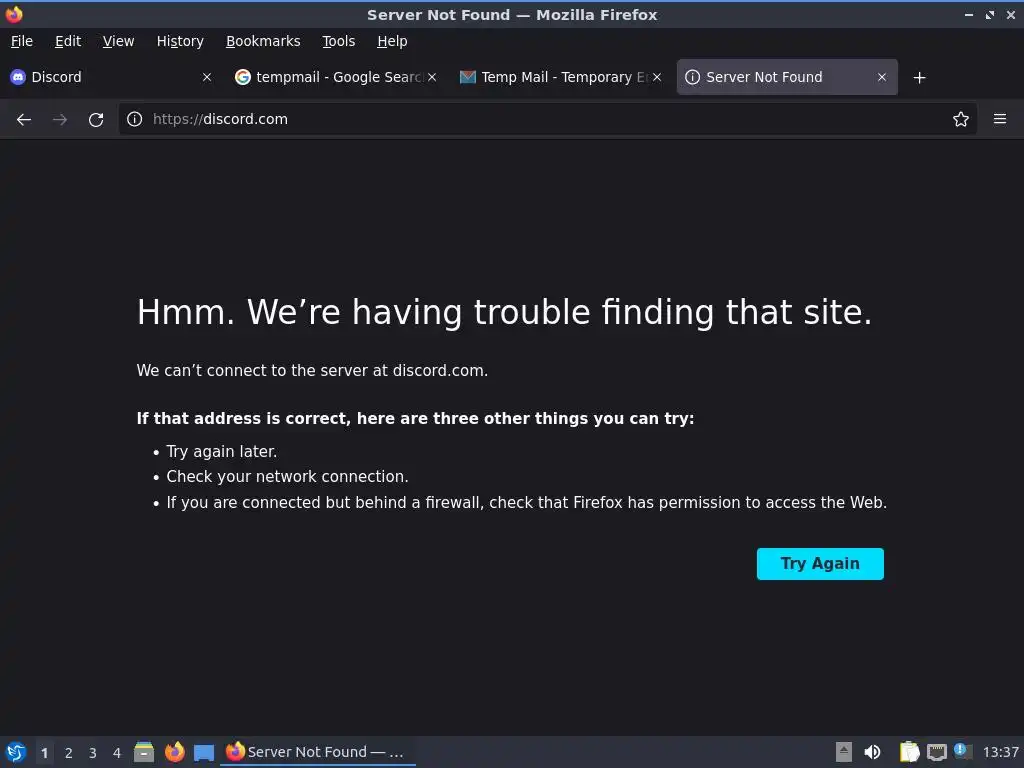Open site information icon in address bar
Image resolution: width=1024 pixels, height=768 pixels.
135,119
